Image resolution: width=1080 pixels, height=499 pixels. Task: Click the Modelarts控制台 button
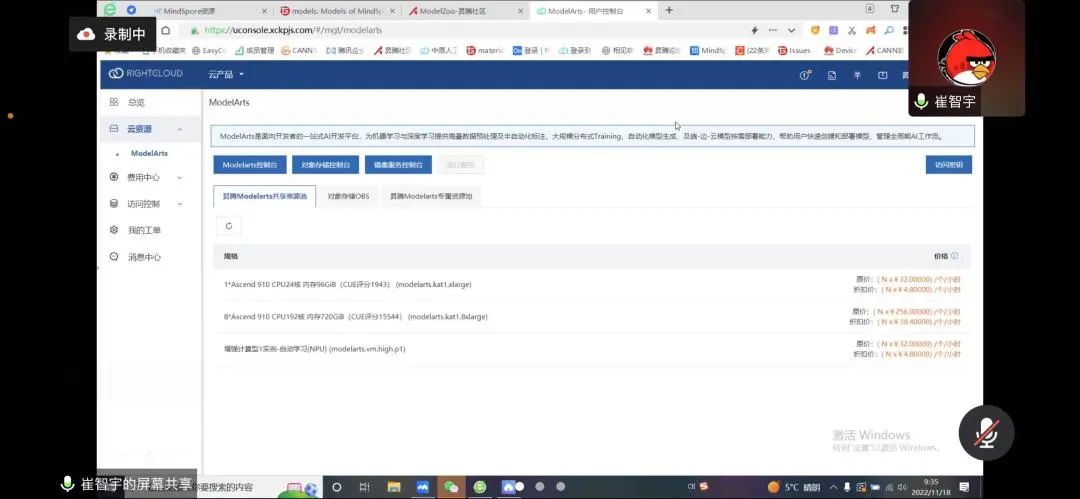pos(249,165)
